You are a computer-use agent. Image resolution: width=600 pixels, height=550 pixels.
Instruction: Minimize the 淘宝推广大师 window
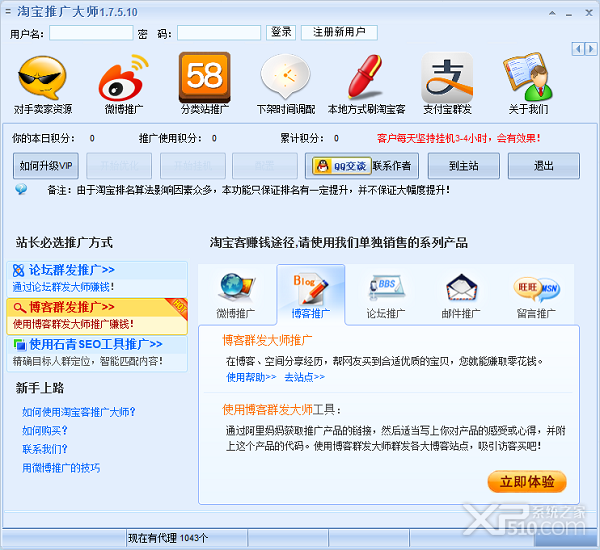click(x=569, y=14)
